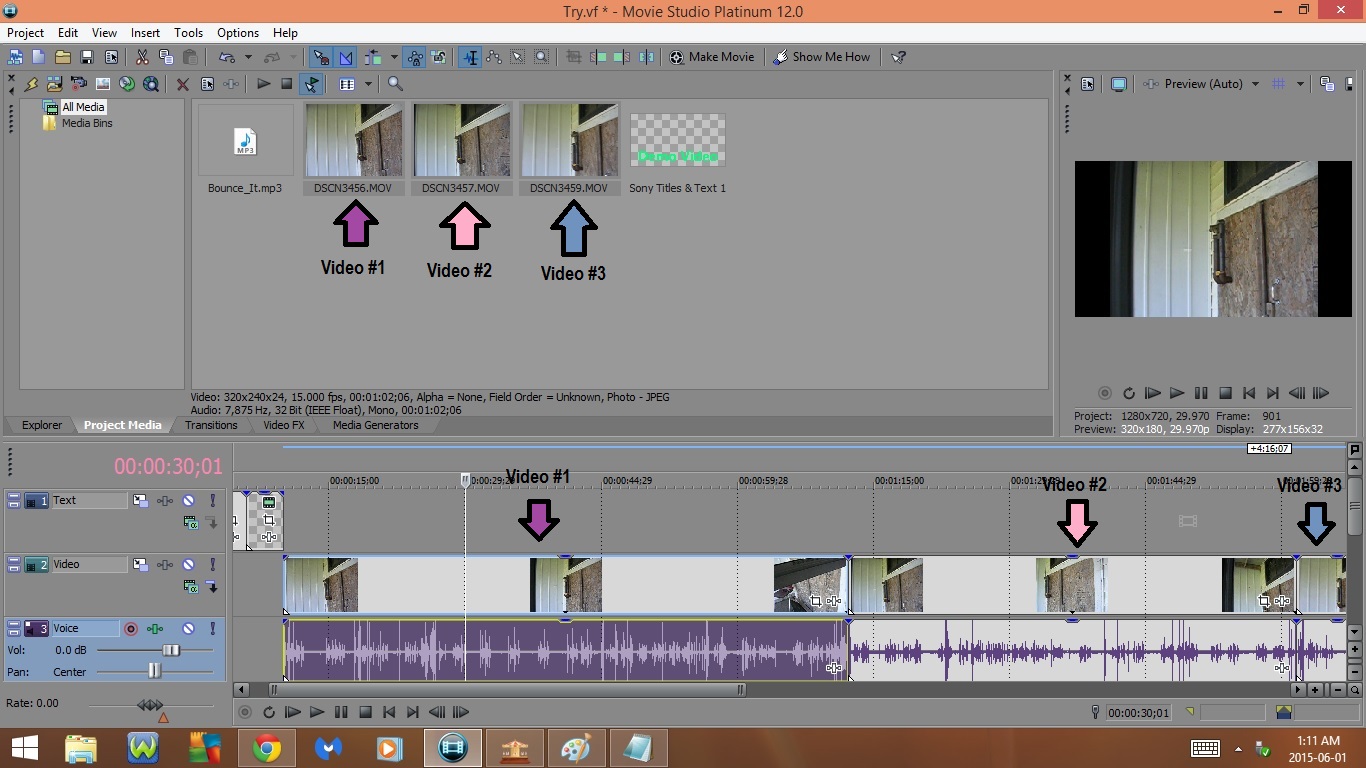Viewport: 1366px width, 768px height.
Task: Click the Open project folder icon
Action: (62, 57)
